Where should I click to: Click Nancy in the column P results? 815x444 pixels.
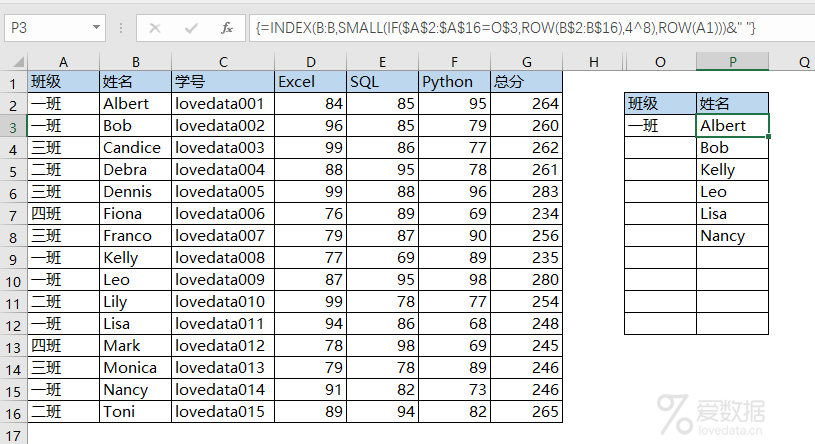coord(732,236)
